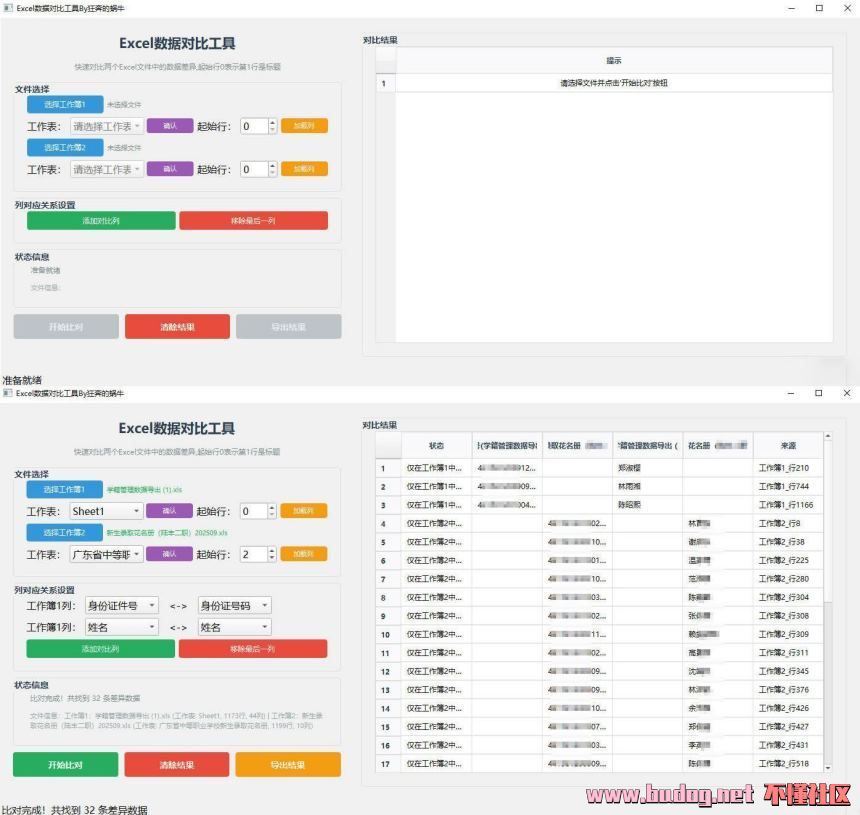860x815 pixels.
Task: Click the greyed 导出结果 button in the top window
Action: [288, 327]
